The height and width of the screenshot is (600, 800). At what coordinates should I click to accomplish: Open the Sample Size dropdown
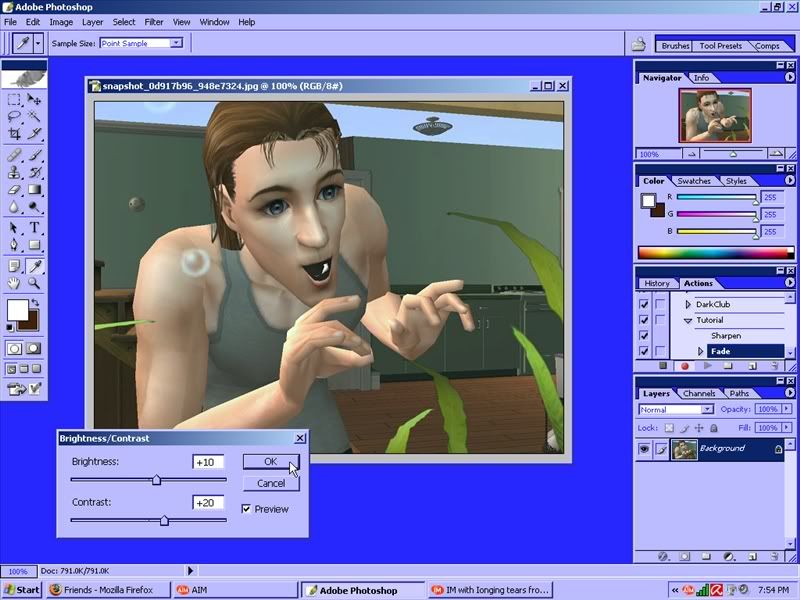176,43
